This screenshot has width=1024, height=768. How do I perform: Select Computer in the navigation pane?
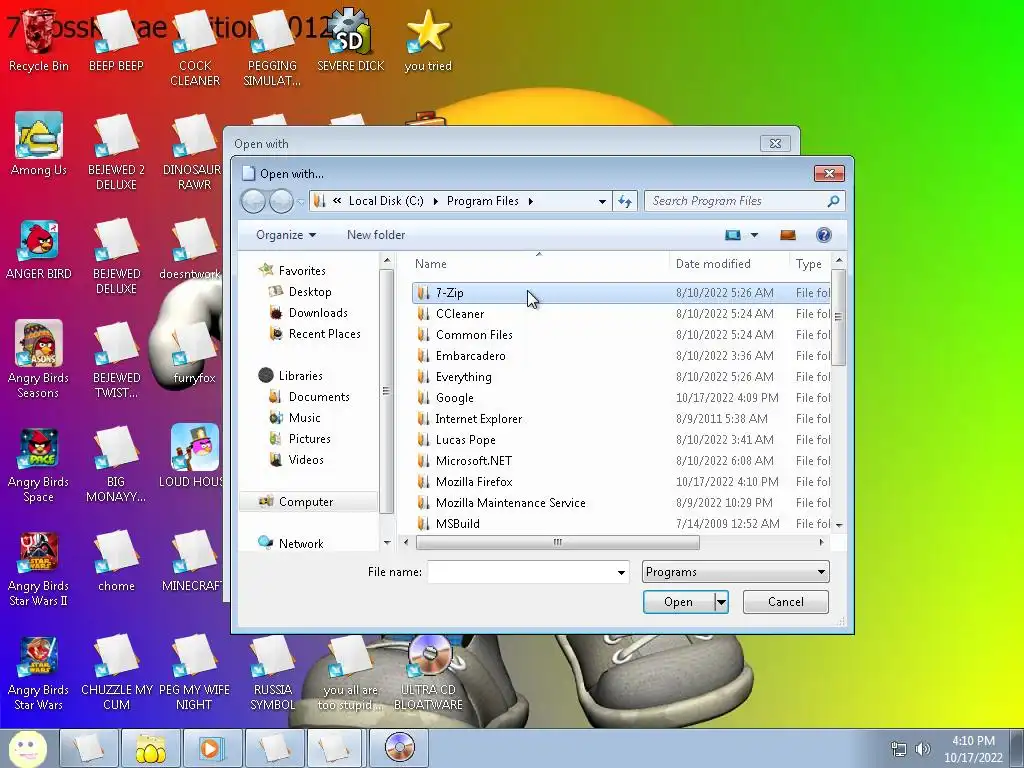(x=306, y=502)
